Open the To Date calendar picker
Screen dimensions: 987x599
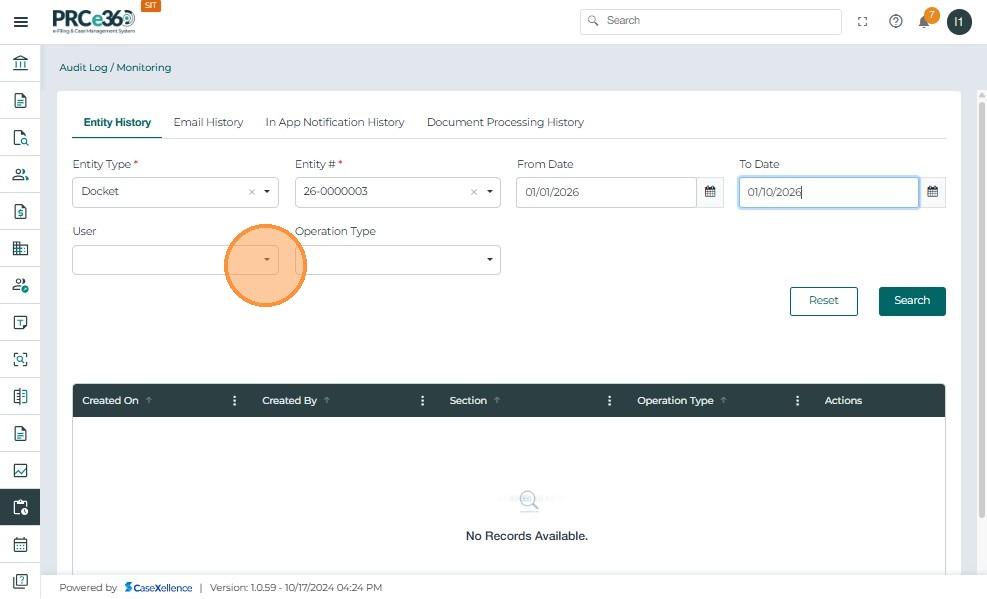[x=932, y=192]
